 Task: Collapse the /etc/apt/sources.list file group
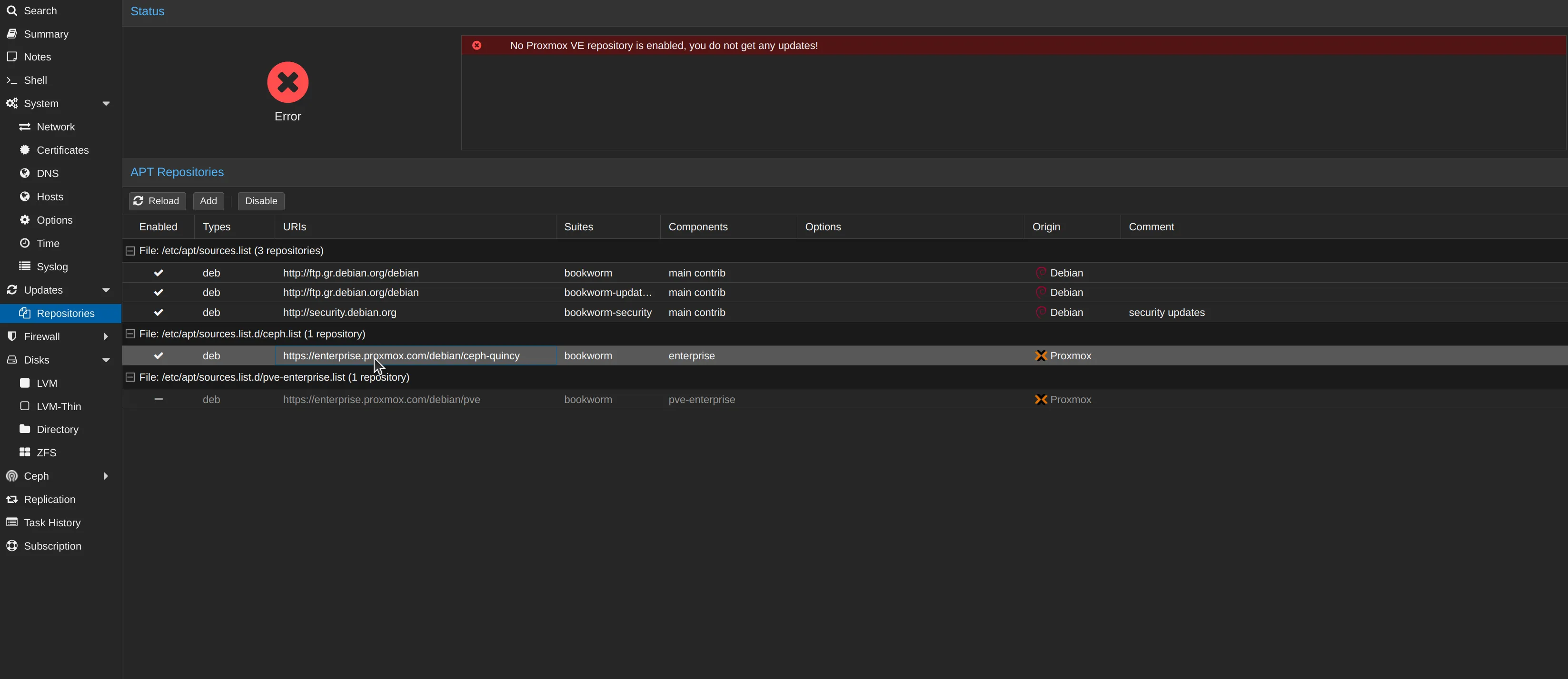129,251
